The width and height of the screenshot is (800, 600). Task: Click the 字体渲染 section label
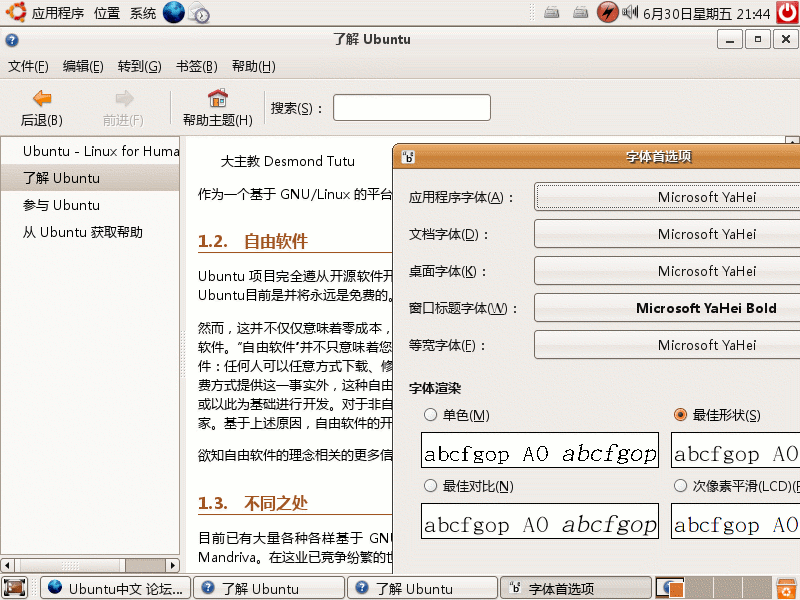pos(435,388)
